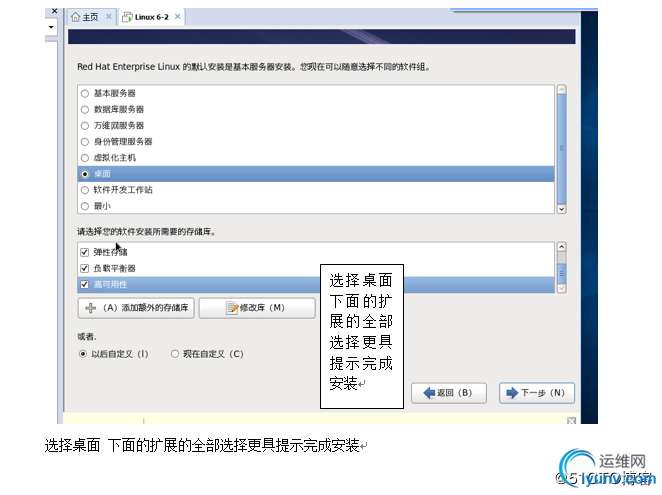Viewport: 662px width, 495px height.
Task: Click the home icon on 主页 tab
Action: pos(76,17)
